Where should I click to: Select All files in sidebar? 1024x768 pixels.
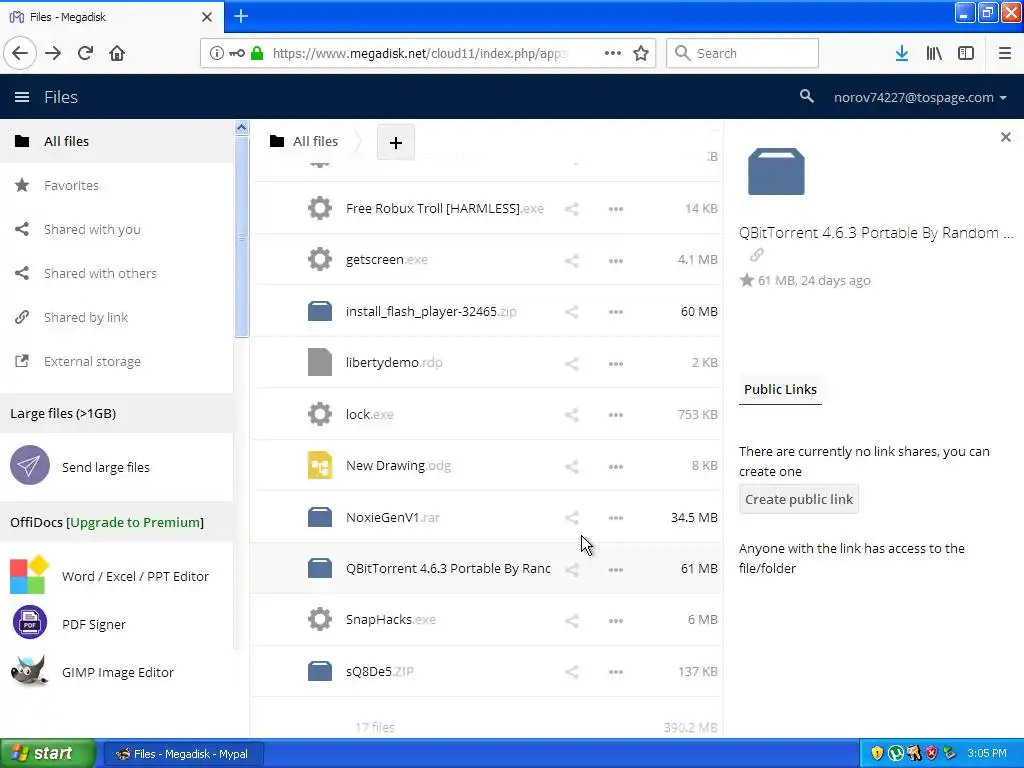tap(116, 141)
